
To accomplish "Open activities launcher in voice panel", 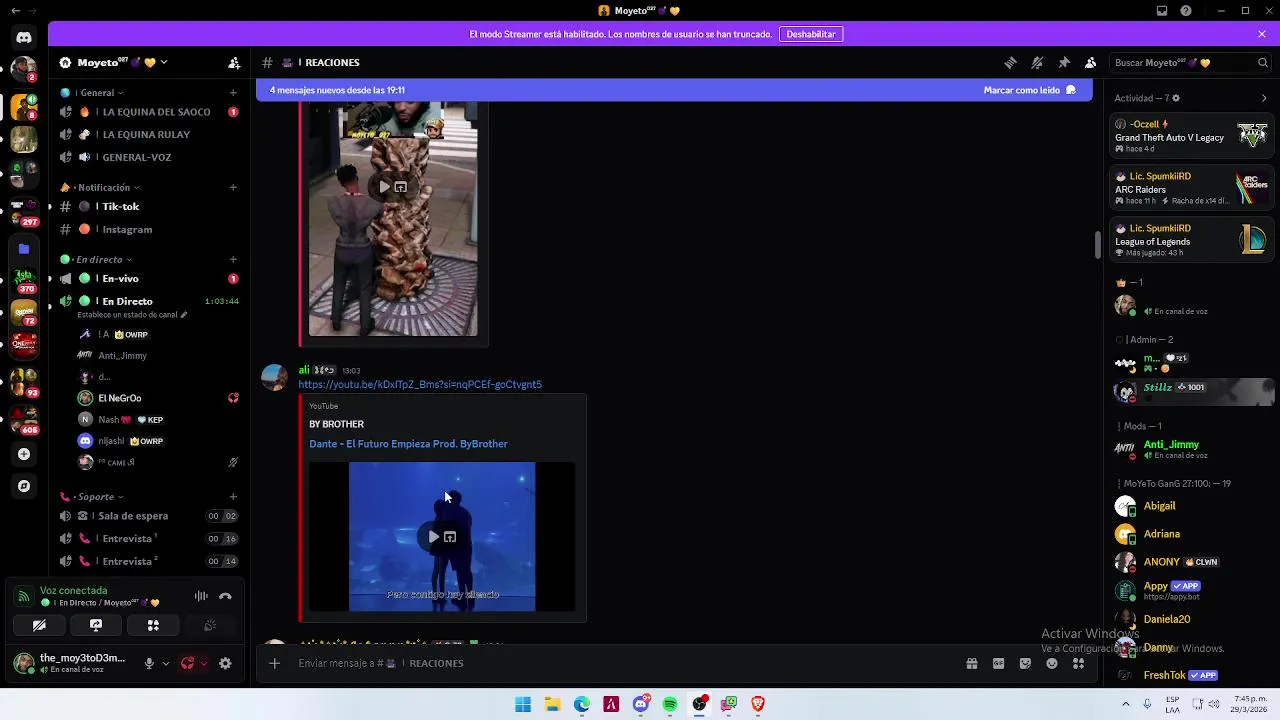I will click(153, 625).
